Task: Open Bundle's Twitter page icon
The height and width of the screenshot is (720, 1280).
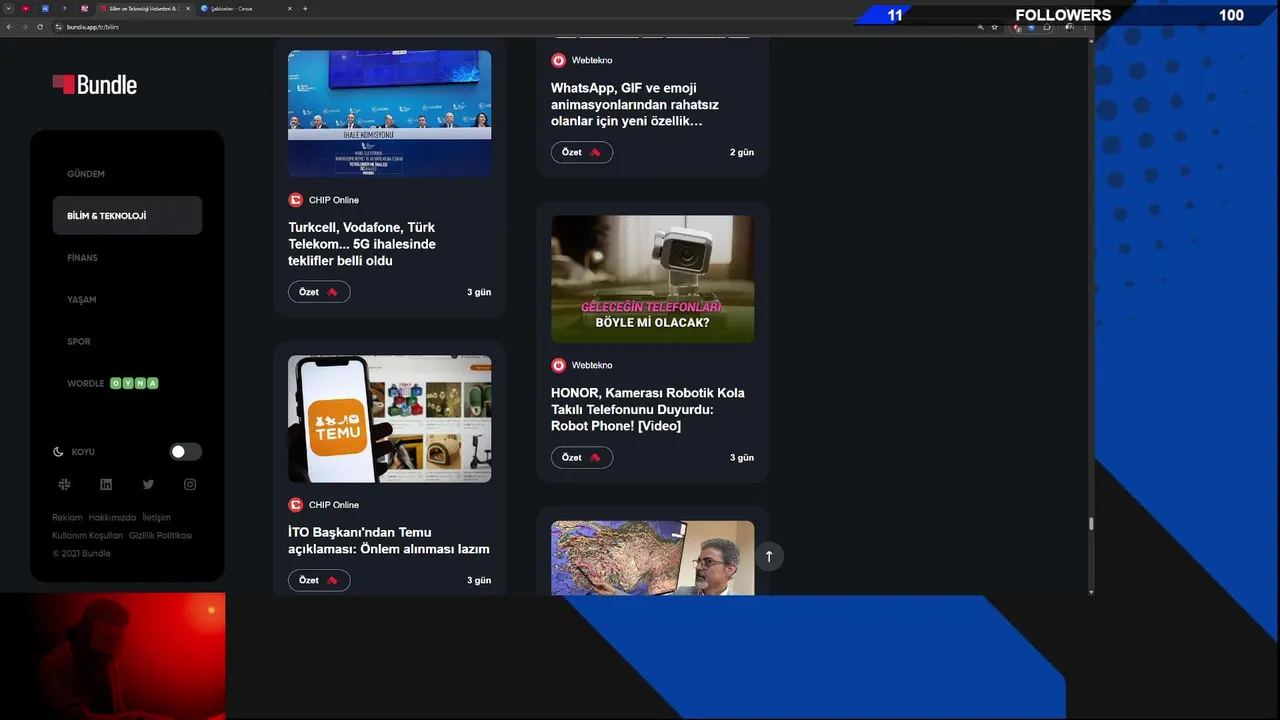Action: (148, 484)
